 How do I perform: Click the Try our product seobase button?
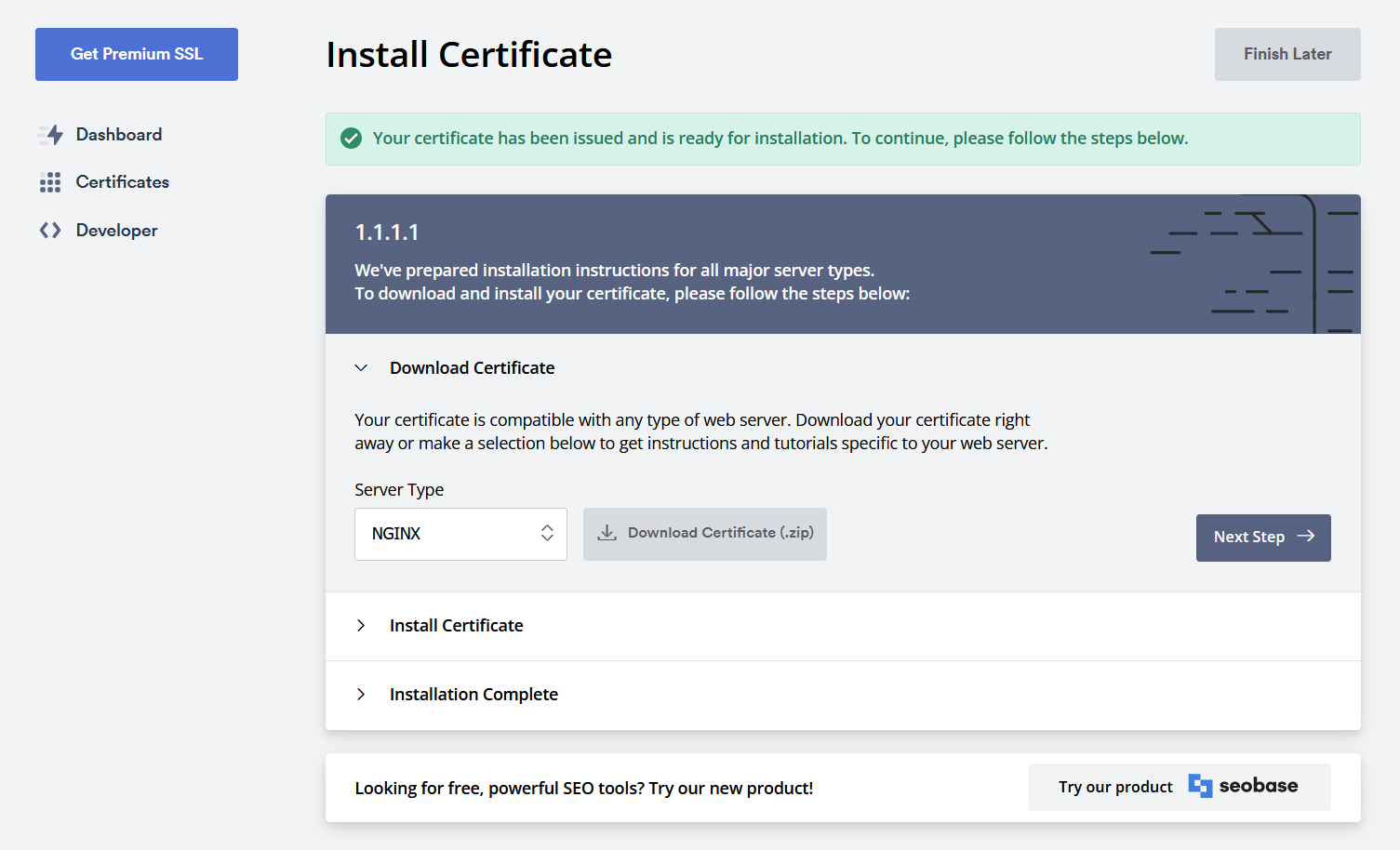(x=1180, y=787)
